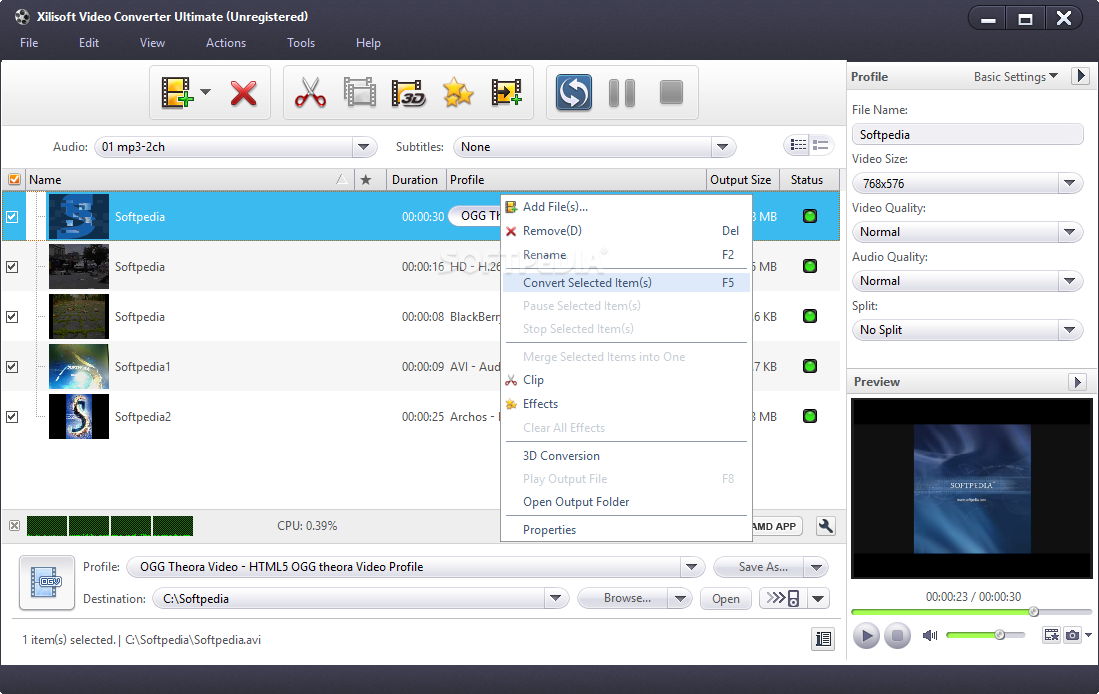Open the Audio Quality dropdown

(x=1069, y=280)
